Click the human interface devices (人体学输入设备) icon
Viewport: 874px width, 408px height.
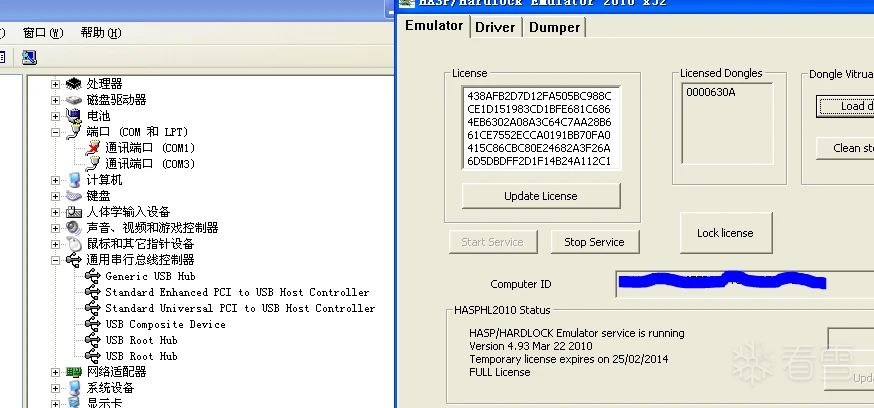pyautogui.click(x=74, y=212)
